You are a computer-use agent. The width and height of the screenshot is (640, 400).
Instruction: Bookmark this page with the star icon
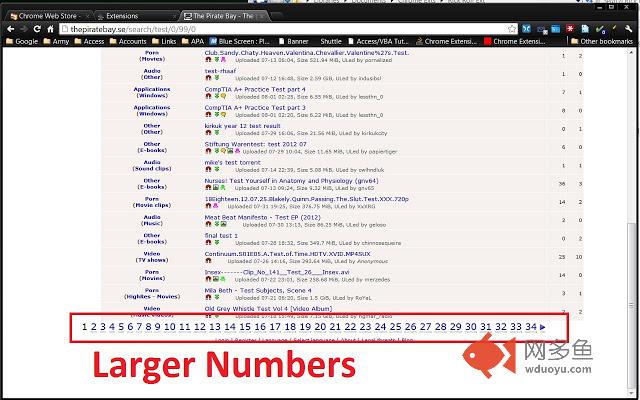[512, 29]
